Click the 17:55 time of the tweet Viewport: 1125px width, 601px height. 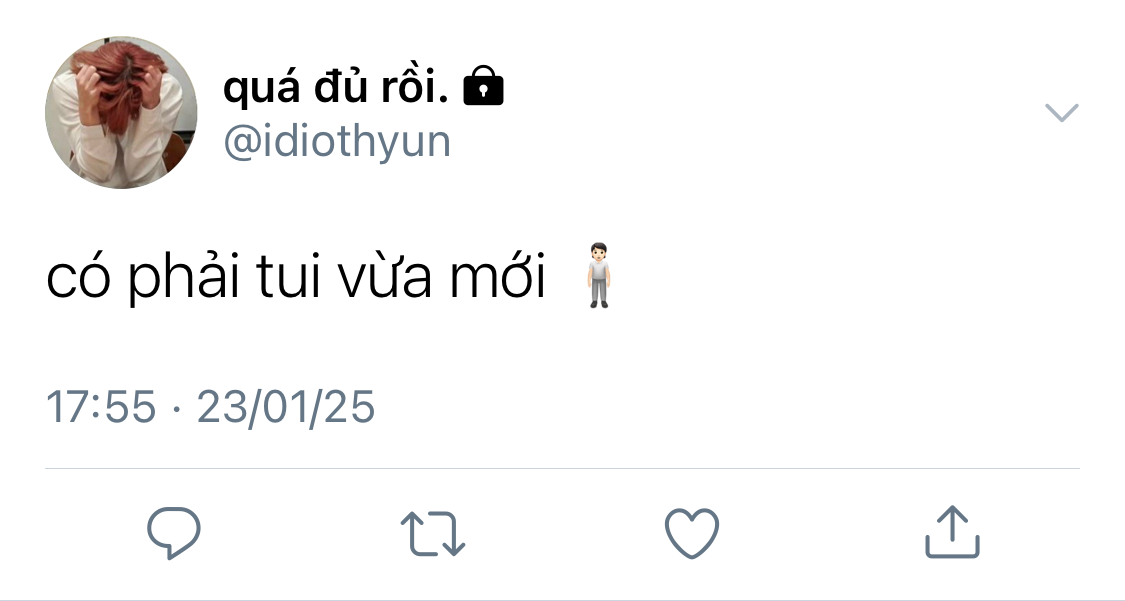click(x=101, y=407)
